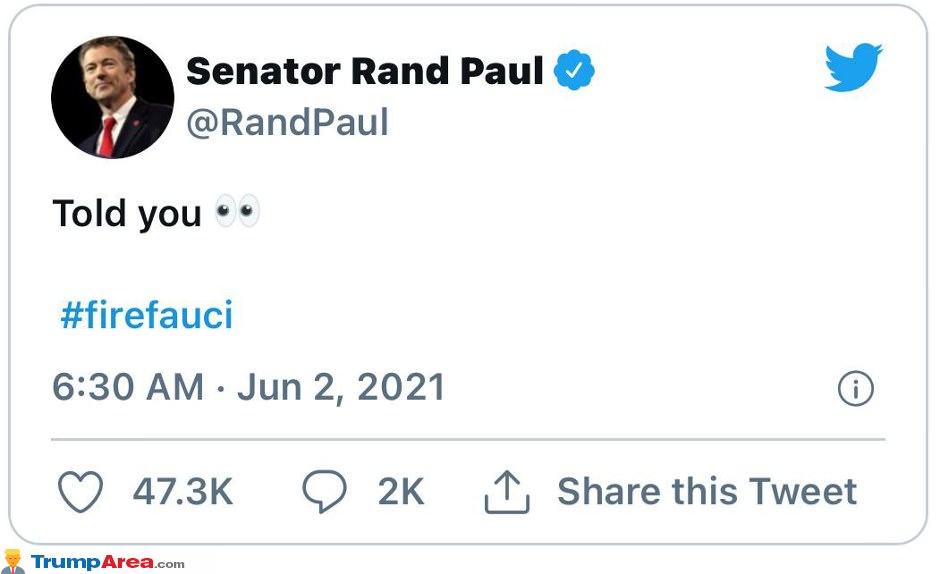
Task: Open the #firefauci hashtag
Action: tap(146, 315)
